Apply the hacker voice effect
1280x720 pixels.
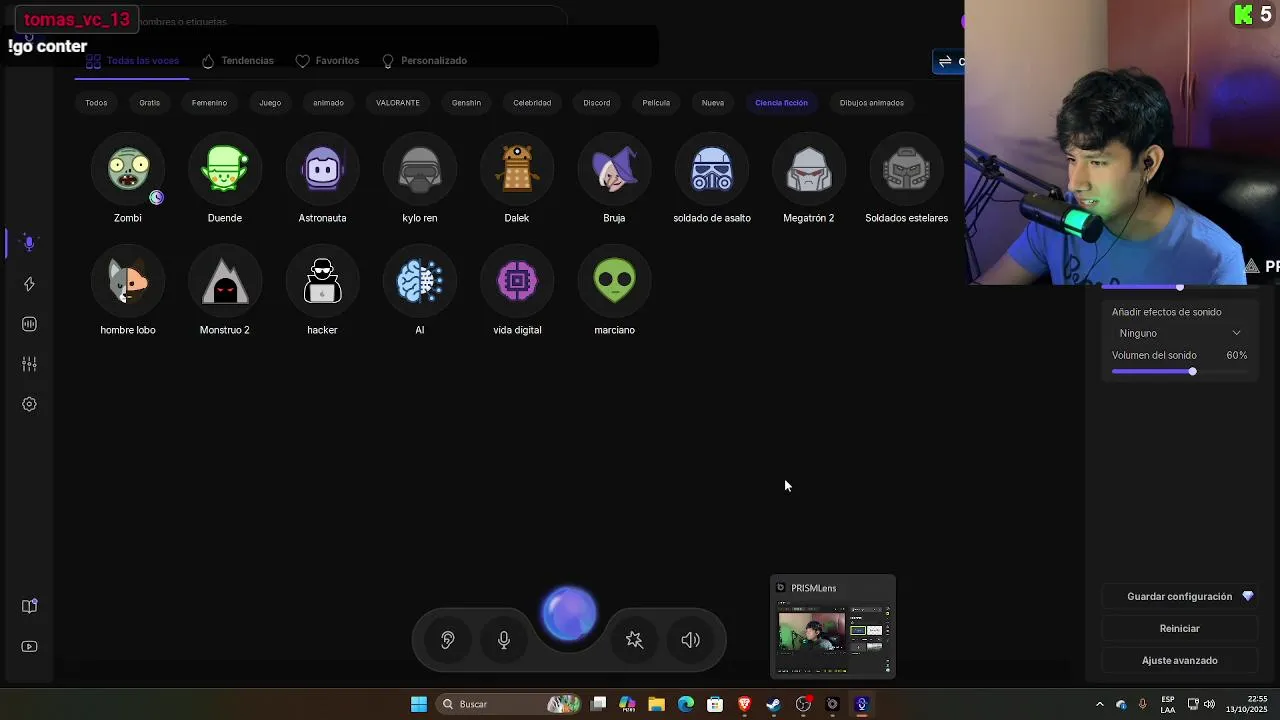pos(322,282)
